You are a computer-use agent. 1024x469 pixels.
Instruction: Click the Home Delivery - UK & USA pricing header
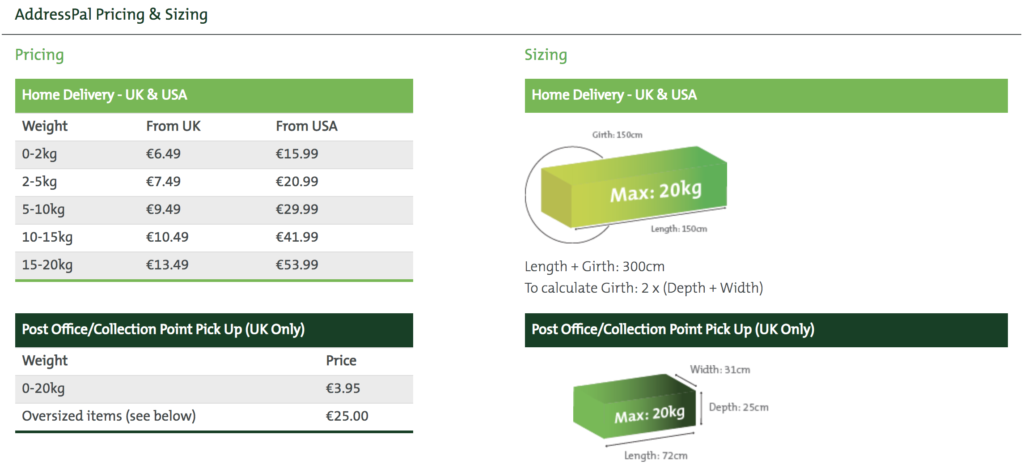[214, 95]
